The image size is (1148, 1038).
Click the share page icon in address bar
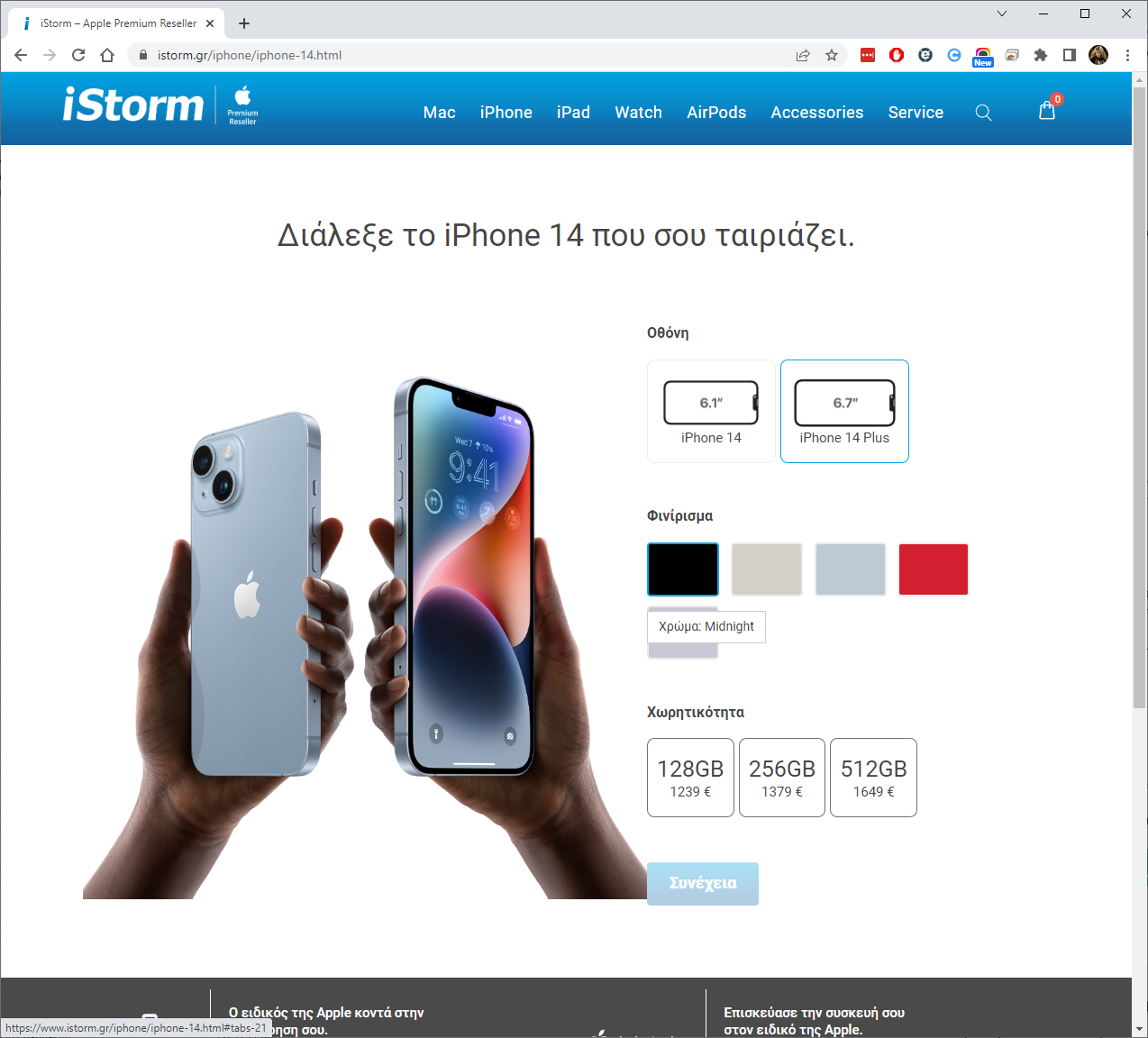click(x=803, y=55)
